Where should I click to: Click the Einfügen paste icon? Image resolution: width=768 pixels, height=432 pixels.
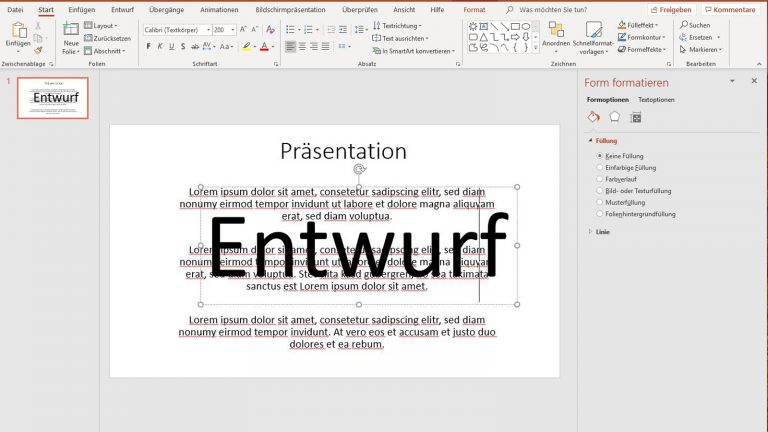(19, 30)
